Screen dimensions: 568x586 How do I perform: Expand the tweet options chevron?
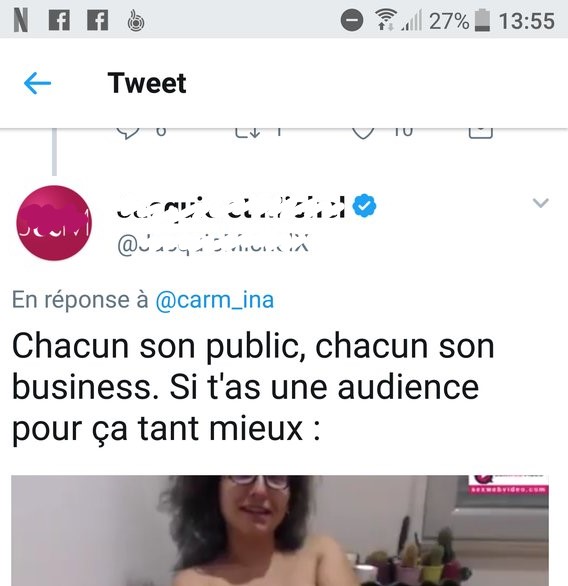(x=540, y=203)
